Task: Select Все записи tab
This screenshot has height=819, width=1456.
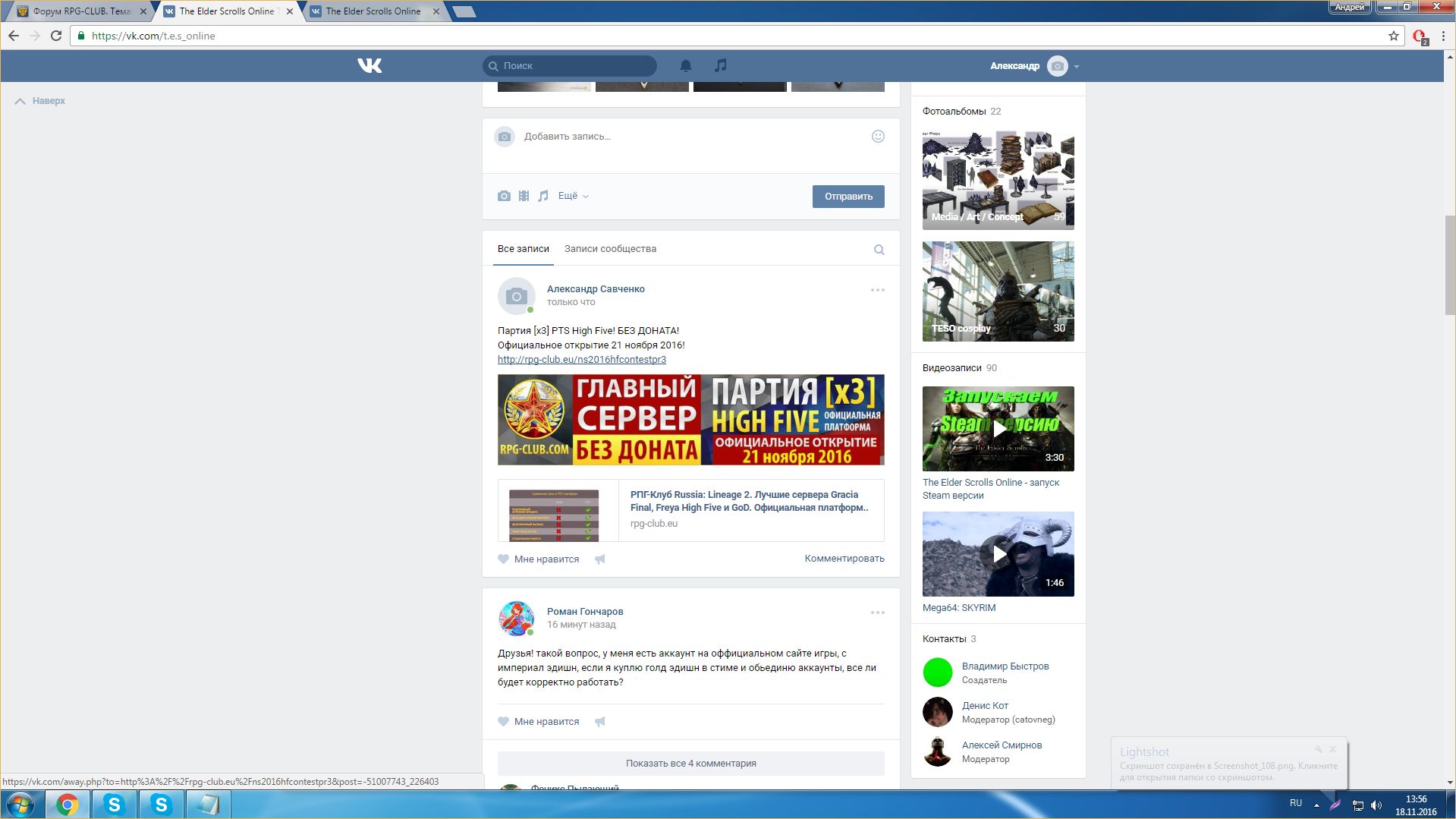Action: (524, 249)
